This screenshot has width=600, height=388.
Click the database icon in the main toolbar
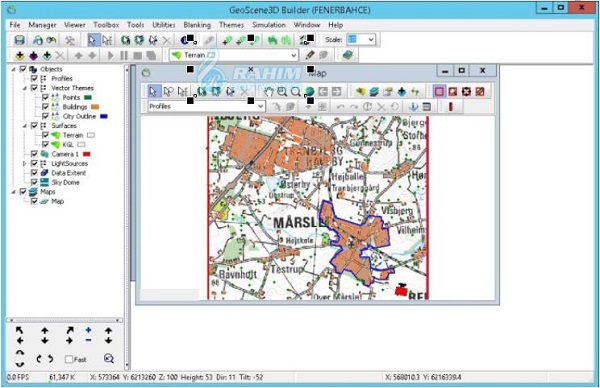pos(20,40)
